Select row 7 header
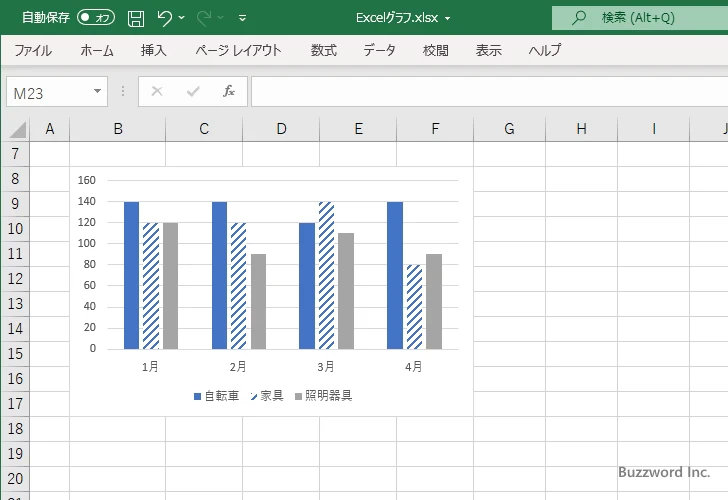728x500 pixels. click(x=15, y=154)
